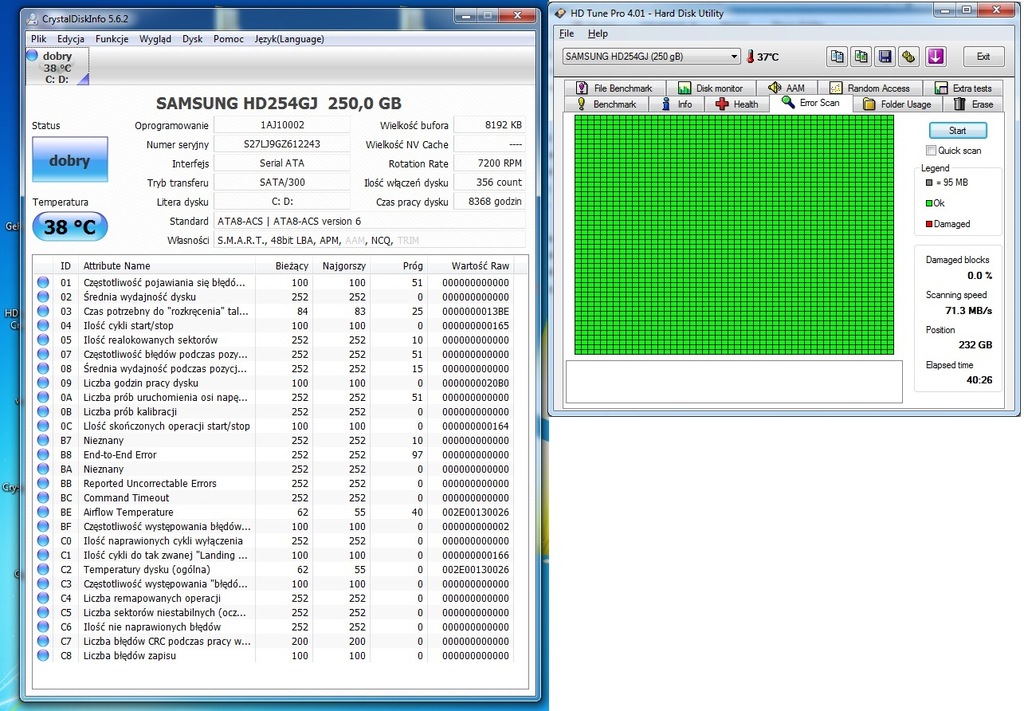Click status orb for Reported Uncorrectable Errors
This screenshot has width=1024, height=711.
point(43,484)
